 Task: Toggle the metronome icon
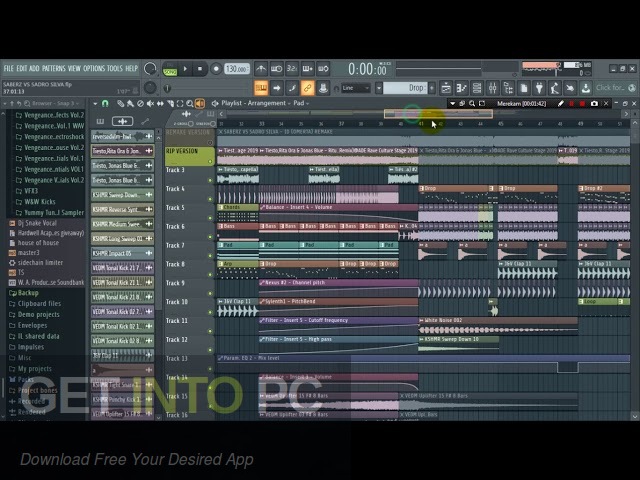coord(261,69)
